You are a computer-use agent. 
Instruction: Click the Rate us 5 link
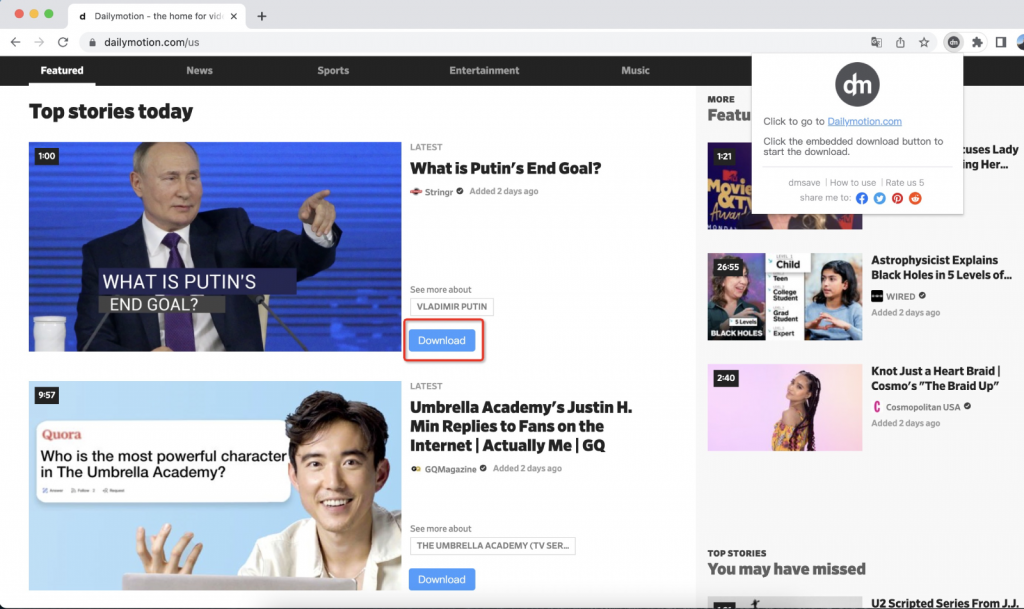coord(904,183)
